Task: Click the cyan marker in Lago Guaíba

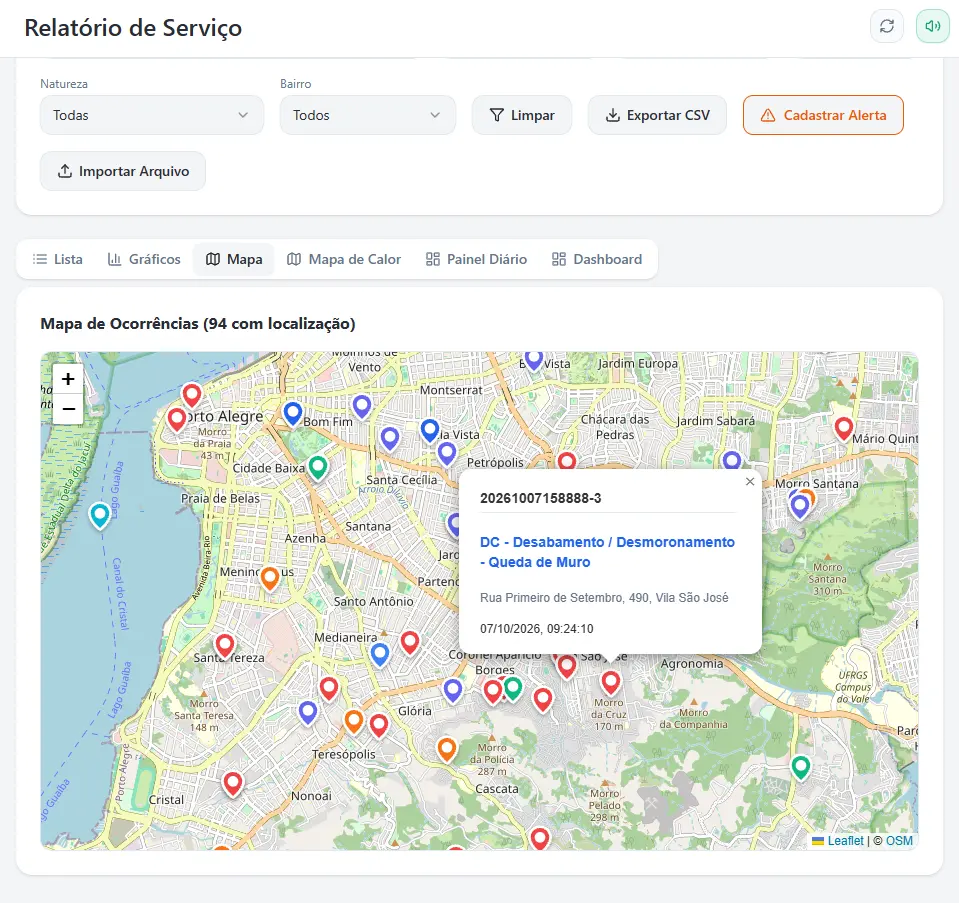Action: (100, 516)
